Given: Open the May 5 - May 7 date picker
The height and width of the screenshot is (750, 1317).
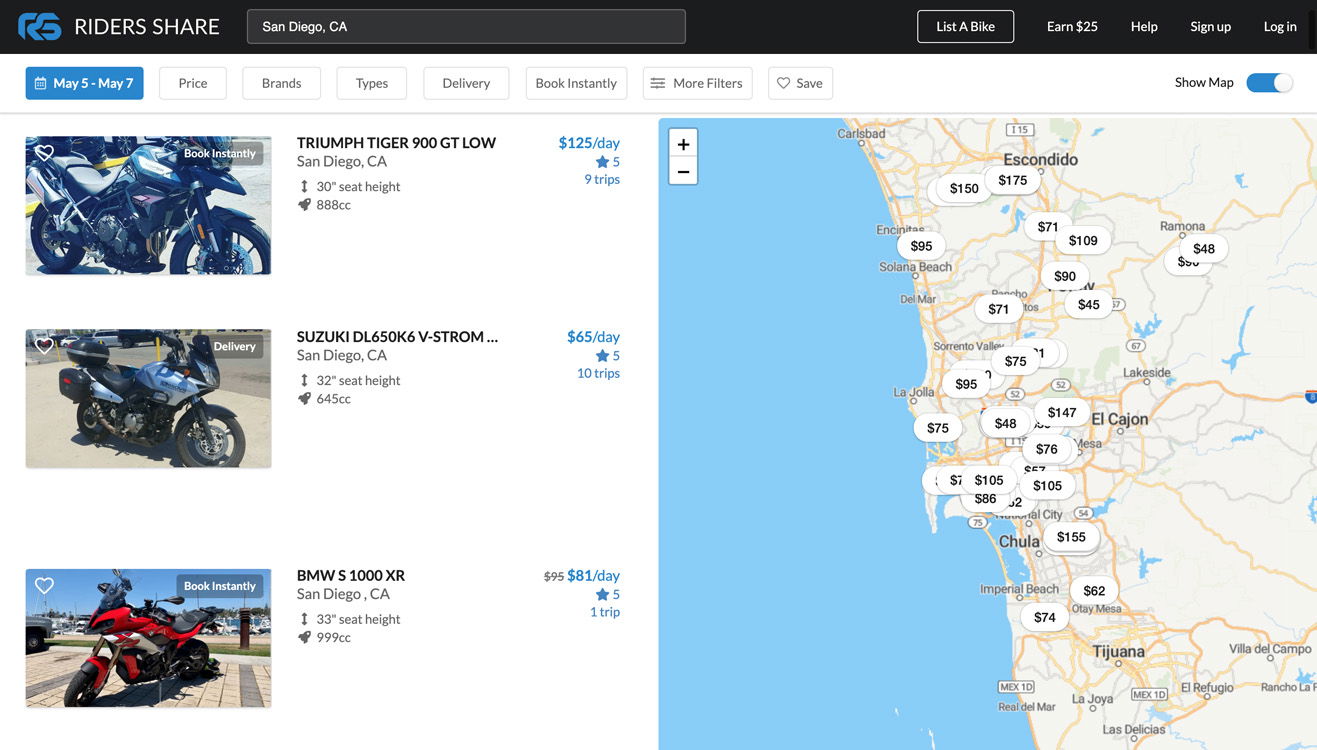Looking at the screenshot, I should tap(84, 83).
